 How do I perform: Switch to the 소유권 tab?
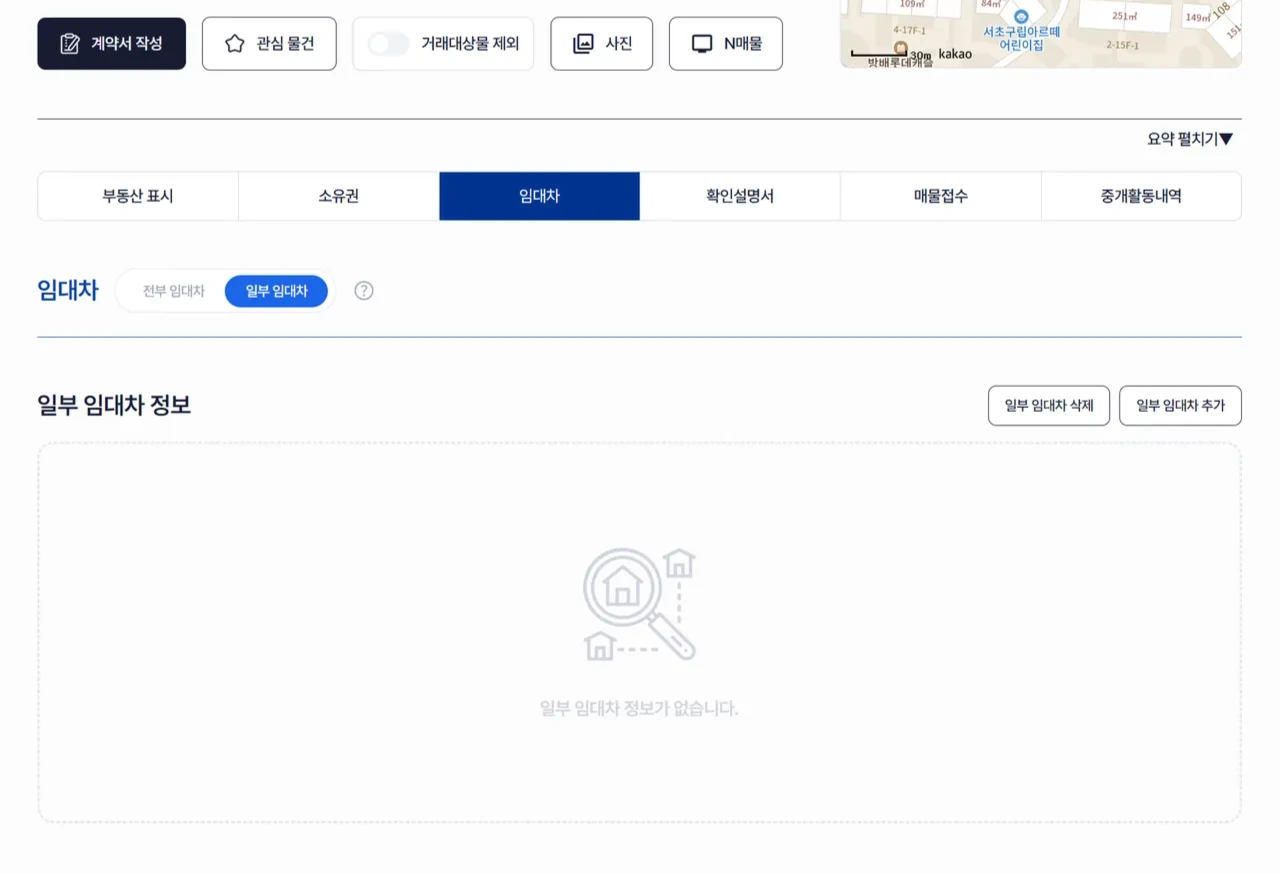[339, 196]
